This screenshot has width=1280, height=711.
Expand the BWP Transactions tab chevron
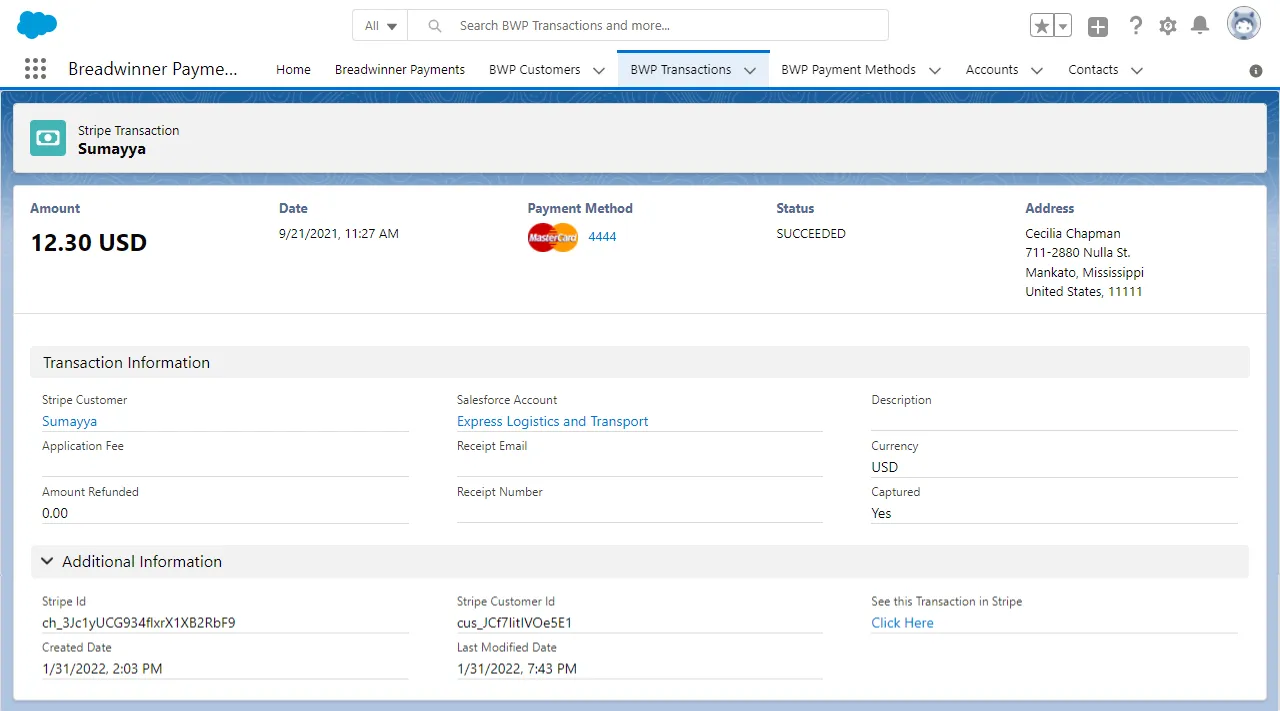click(750, 70)
